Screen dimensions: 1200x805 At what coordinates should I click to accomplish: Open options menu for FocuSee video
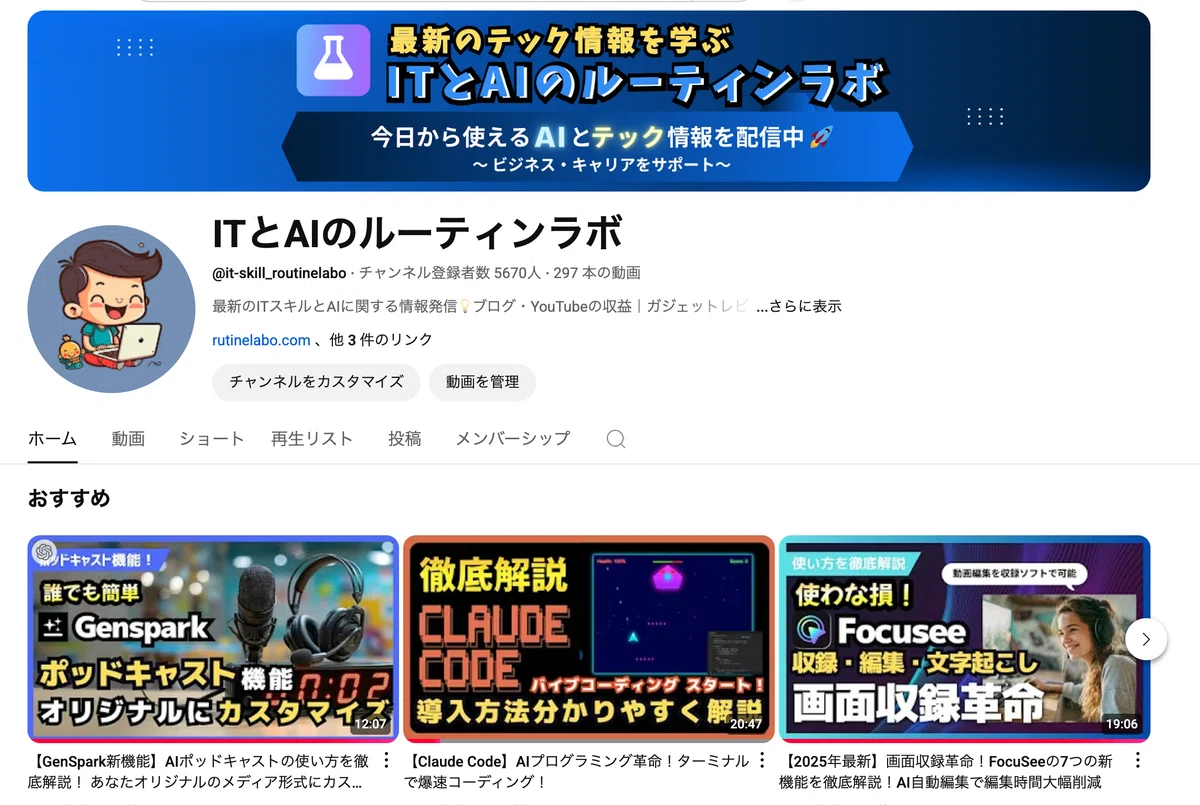1137,761
